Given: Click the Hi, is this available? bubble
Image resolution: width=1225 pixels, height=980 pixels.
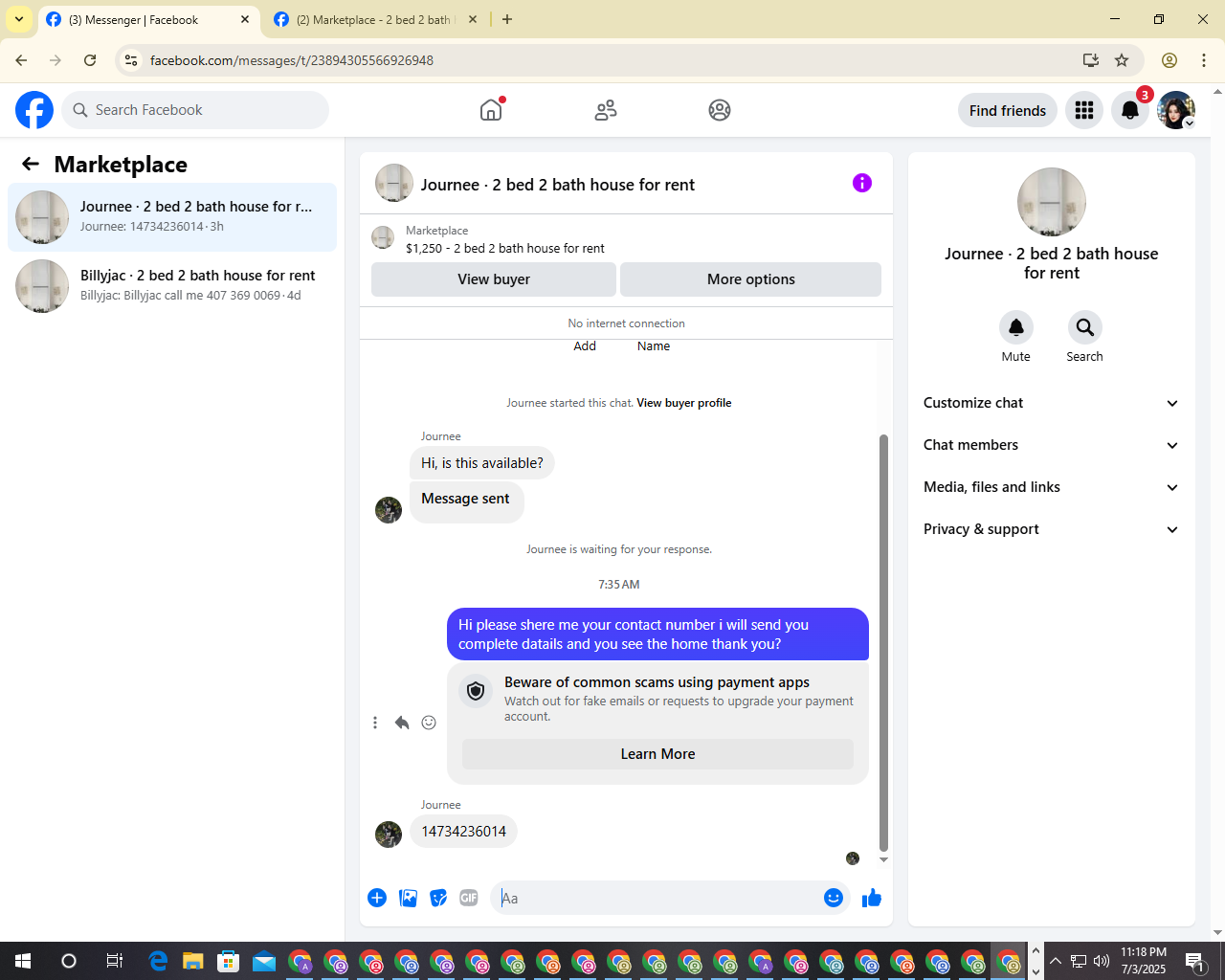Looking at the screenshot, I should pyautogui.click(x=482, y=463).
